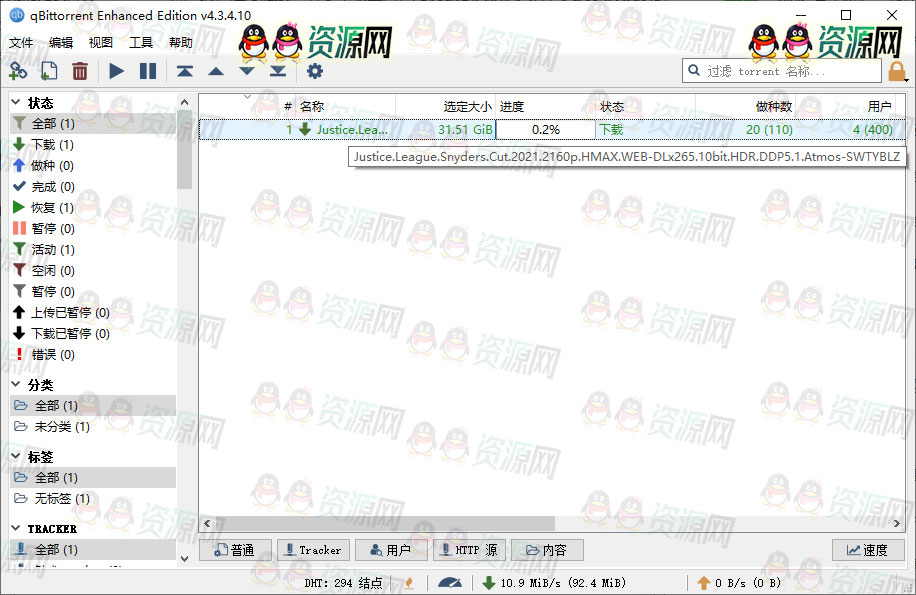Sort by 名称 column header

point(346,106)
